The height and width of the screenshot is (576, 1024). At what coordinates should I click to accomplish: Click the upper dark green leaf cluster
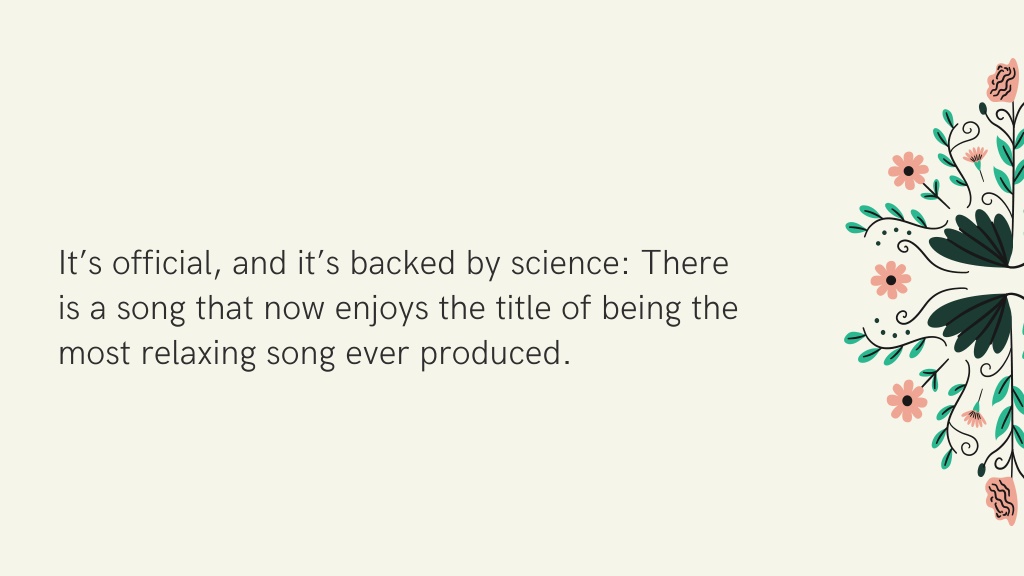(x=972, y=239)
